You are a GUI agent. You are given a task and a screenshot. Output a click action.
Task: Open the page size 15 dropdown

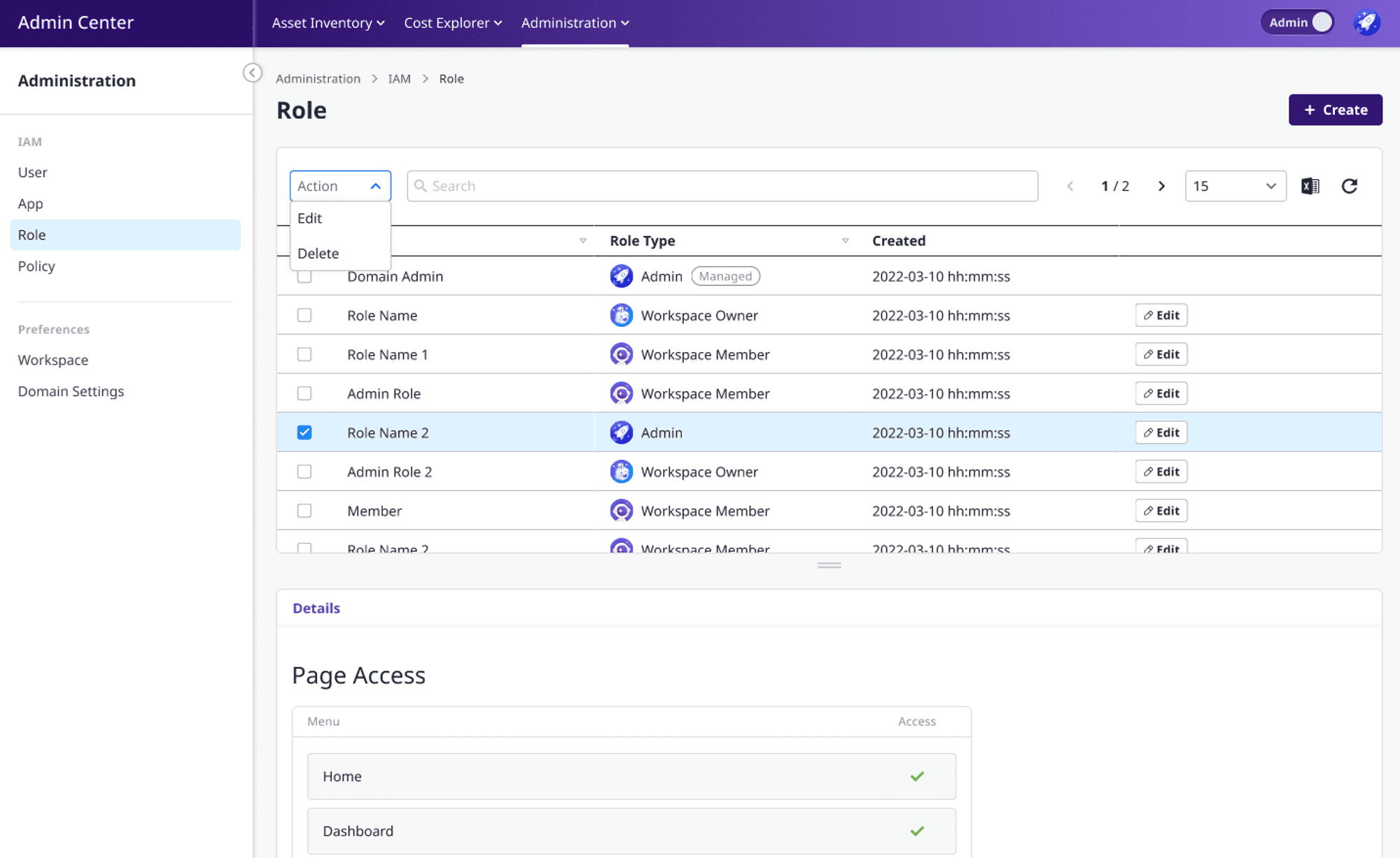pyautogui.click(x=1235, y=186)
